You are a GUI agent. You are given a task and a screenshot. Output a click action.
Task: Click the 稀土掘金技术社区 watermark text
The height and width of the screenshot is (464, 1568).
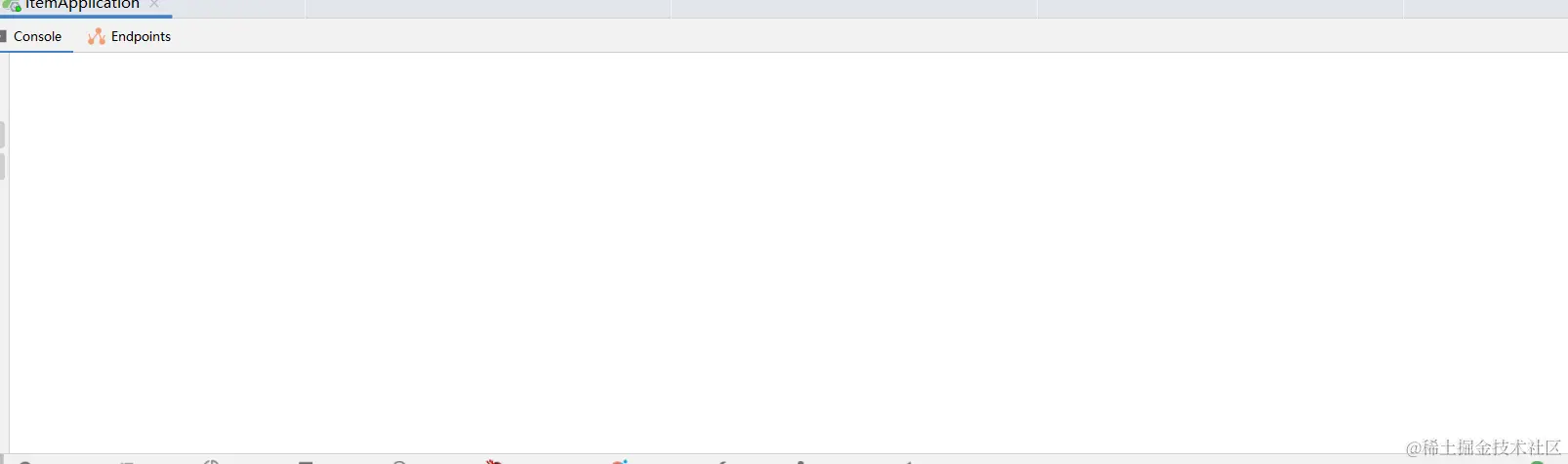(x=1491, y=447)
